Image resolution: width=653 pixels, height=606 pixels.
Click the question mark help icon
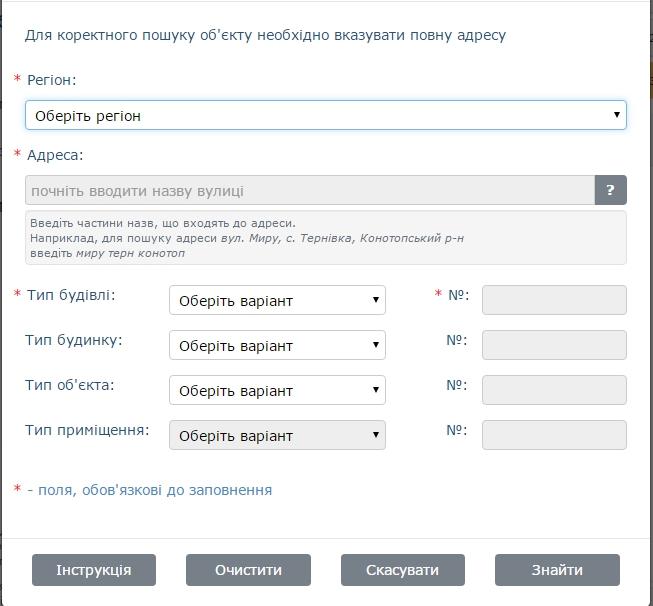coord(610,190)
